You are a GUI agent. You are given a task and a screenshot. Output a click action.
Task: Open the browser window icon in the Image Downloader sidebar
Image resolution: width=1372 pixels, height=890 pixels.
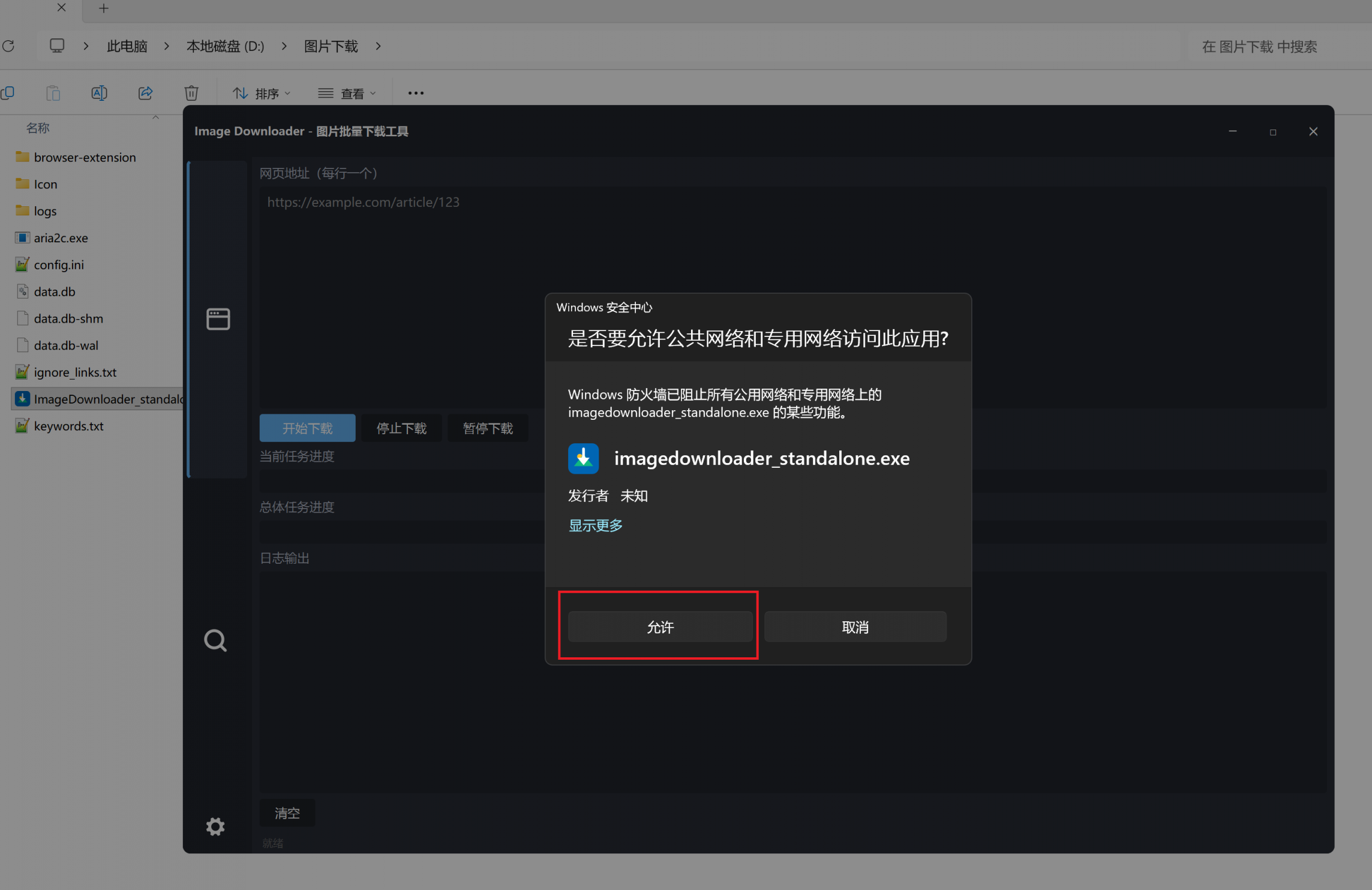tap(218, 319)
